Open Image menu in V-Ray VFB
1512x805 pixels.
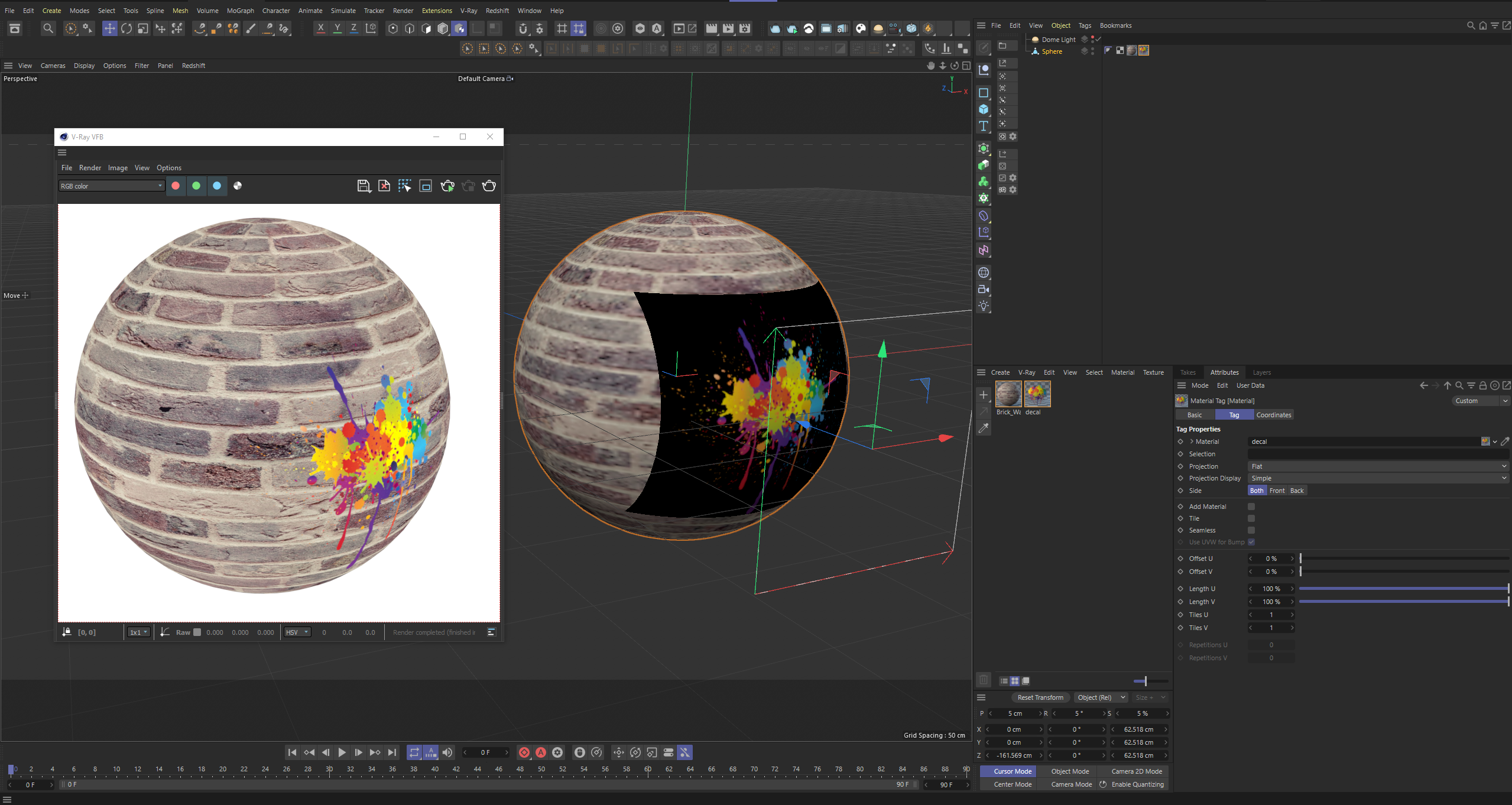click(x=118, y=168)
